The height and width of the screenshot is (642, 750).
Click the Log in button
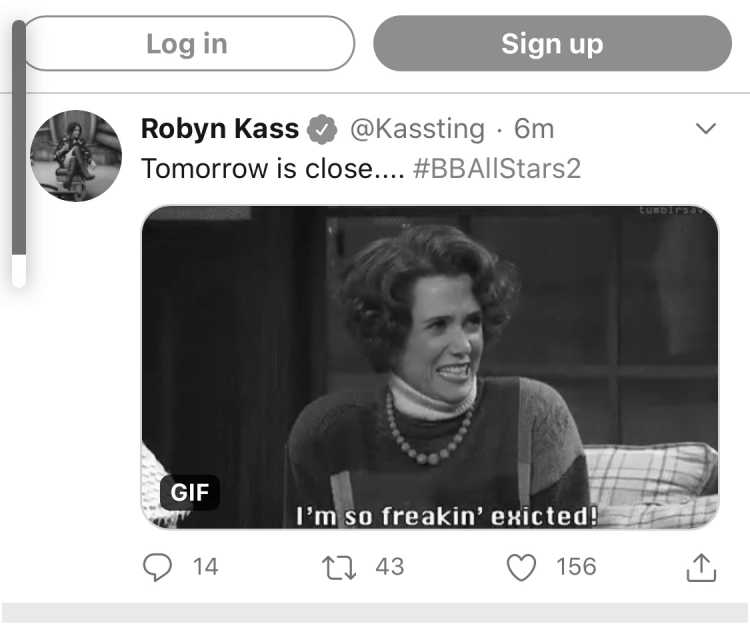188,44
